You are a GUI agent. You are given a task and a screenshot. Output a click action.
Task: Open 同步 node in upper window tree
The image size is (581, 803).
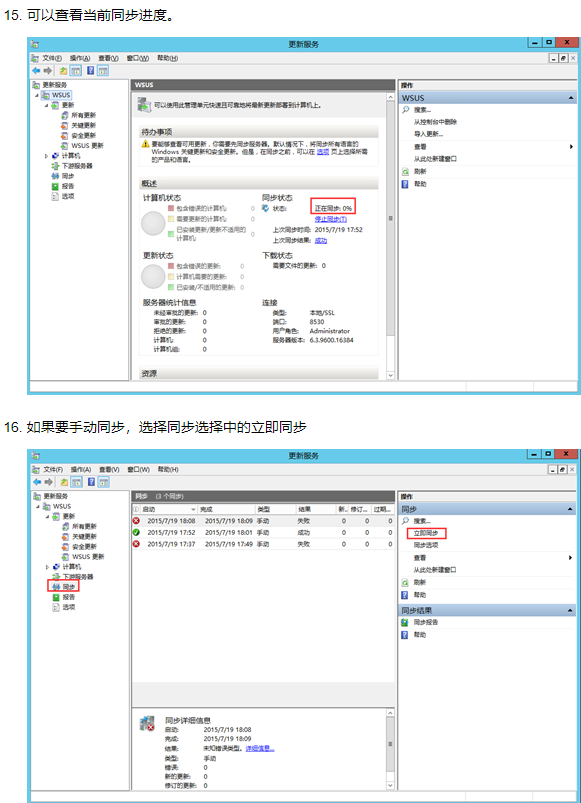pos(63,176)
